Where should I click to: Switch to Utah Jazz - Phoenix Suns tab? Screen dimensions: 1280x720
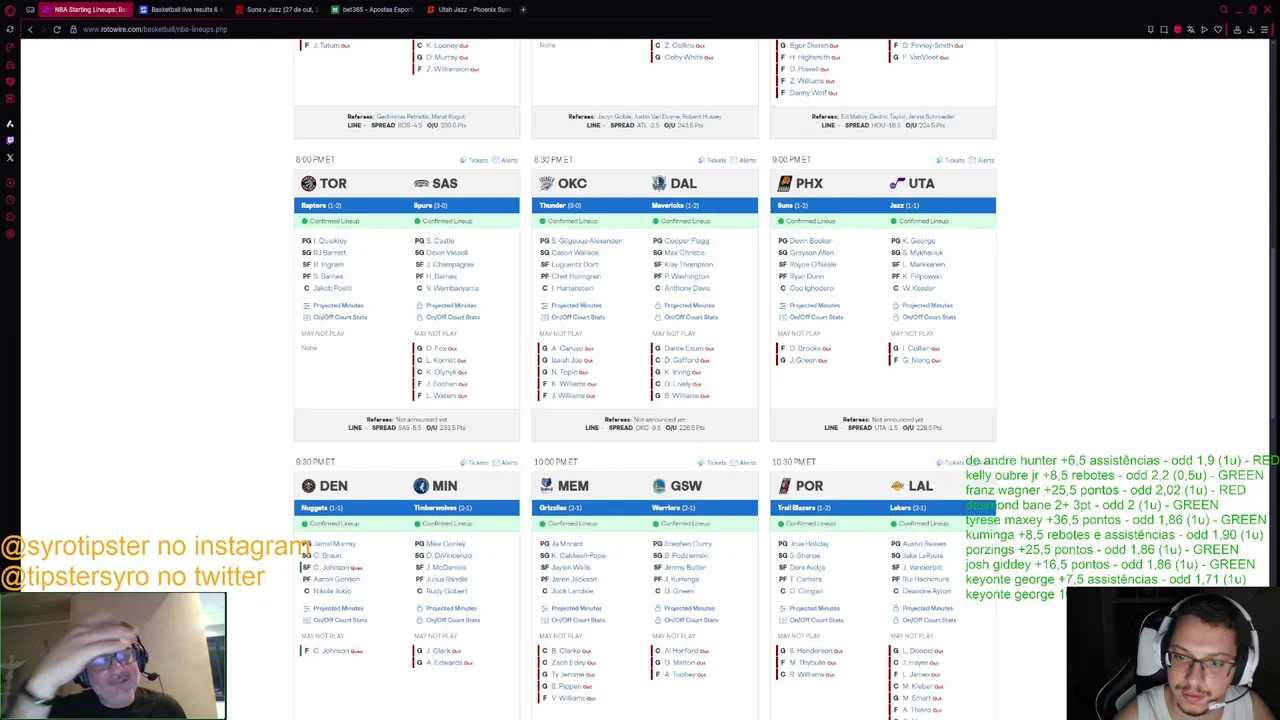[x=468, y=9]
